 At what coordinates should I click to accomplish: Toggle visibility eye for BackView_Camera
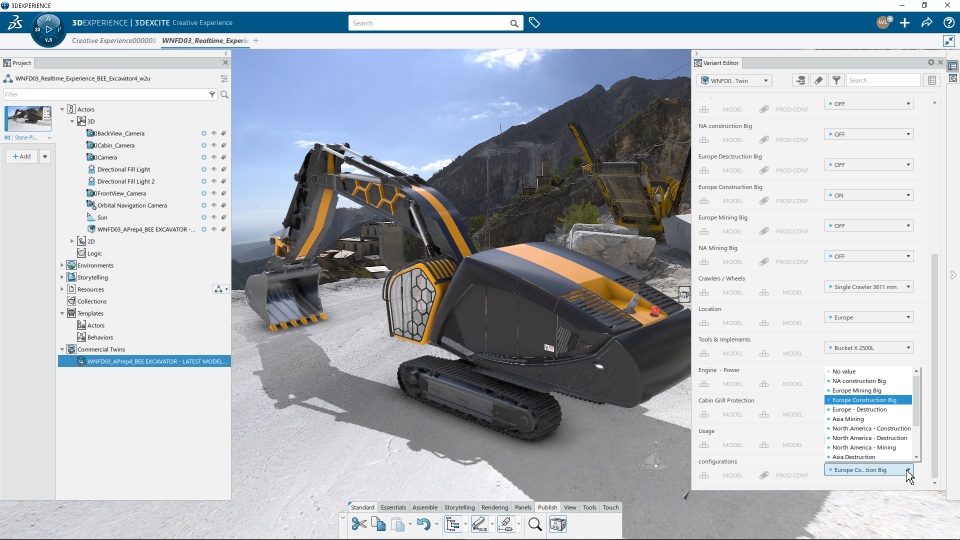point(214,133)
